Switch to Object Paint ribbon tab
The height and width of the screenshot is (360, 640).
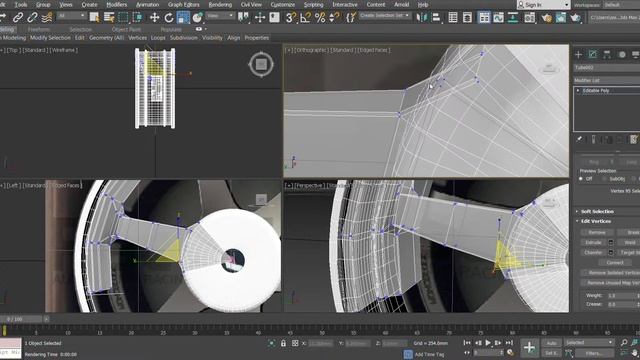click(126, 29)
